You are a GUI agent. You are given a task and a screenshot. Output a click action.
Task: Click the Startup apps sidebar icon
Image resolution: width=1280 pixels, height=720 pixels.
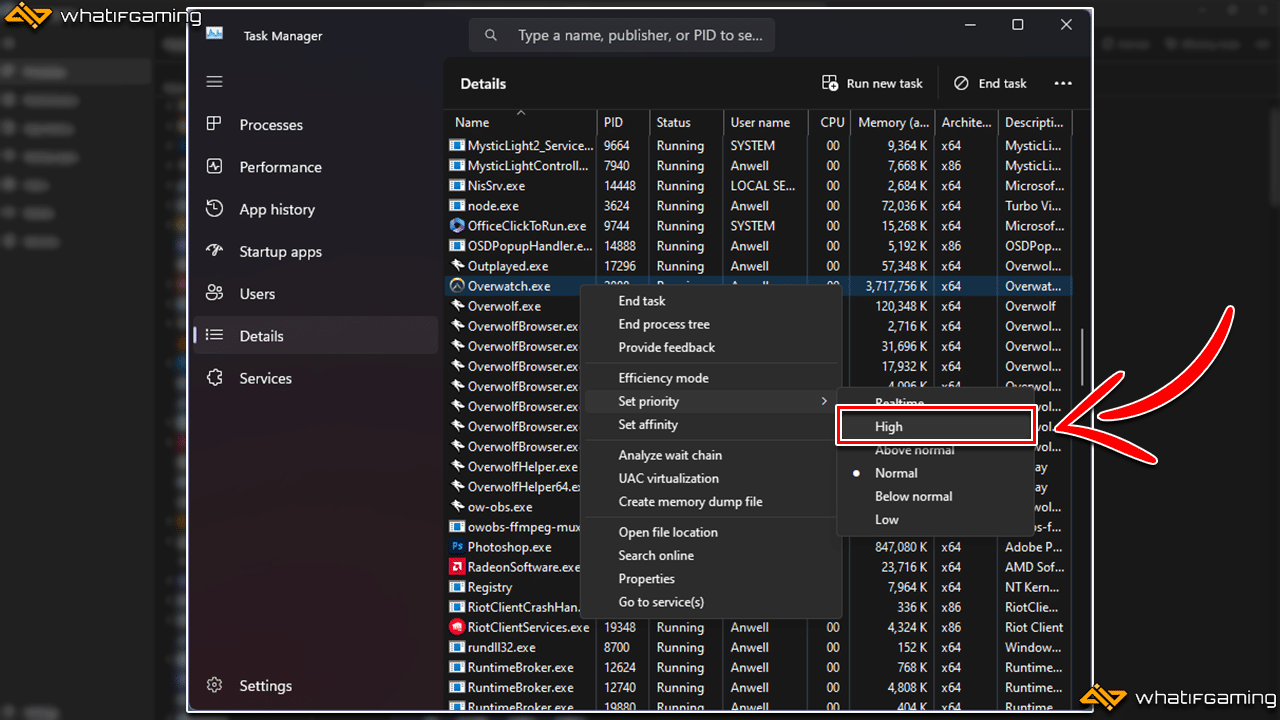[214, 251]
